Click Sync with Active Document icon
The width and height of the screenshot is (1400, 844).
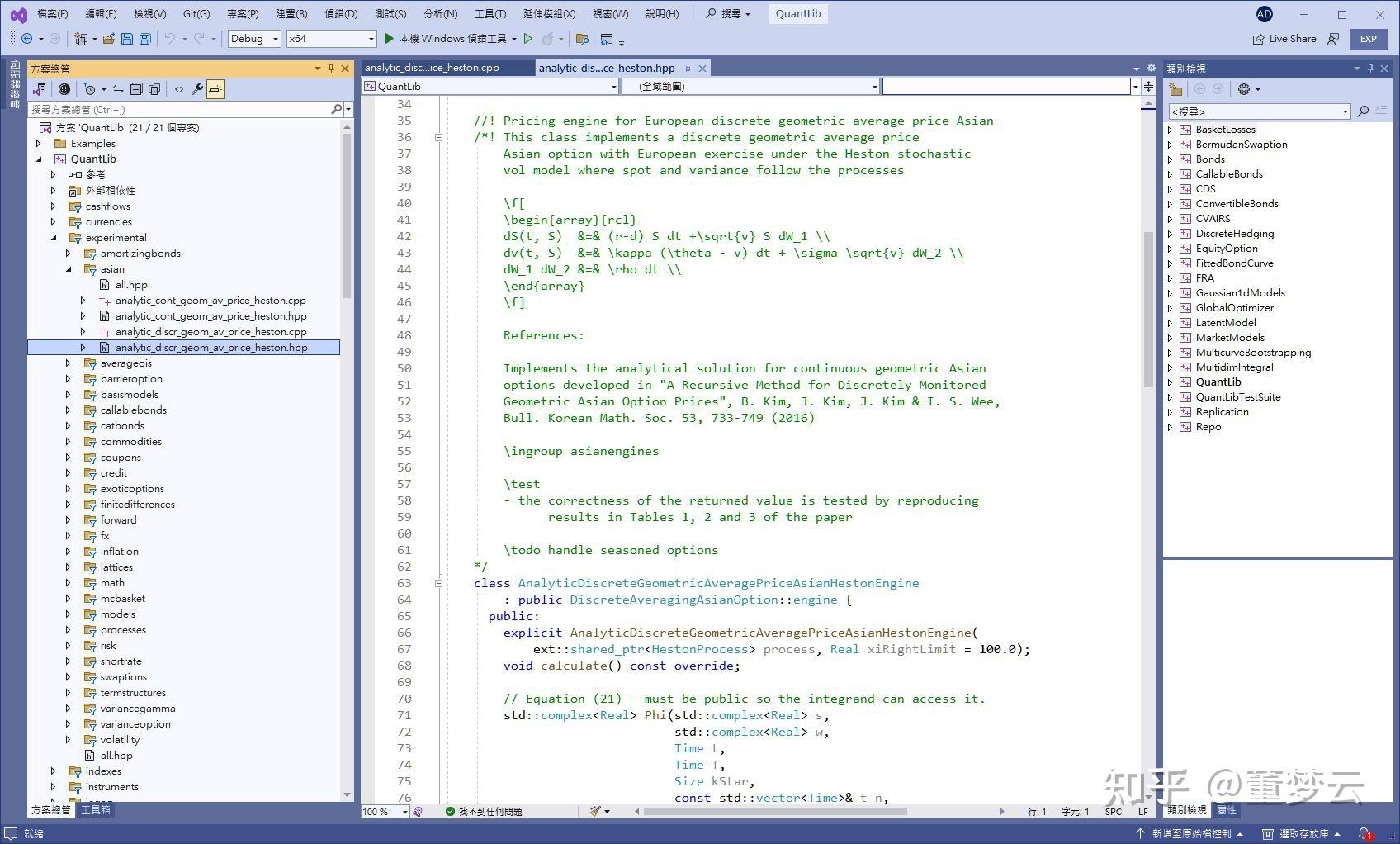(x=118, y=89)
